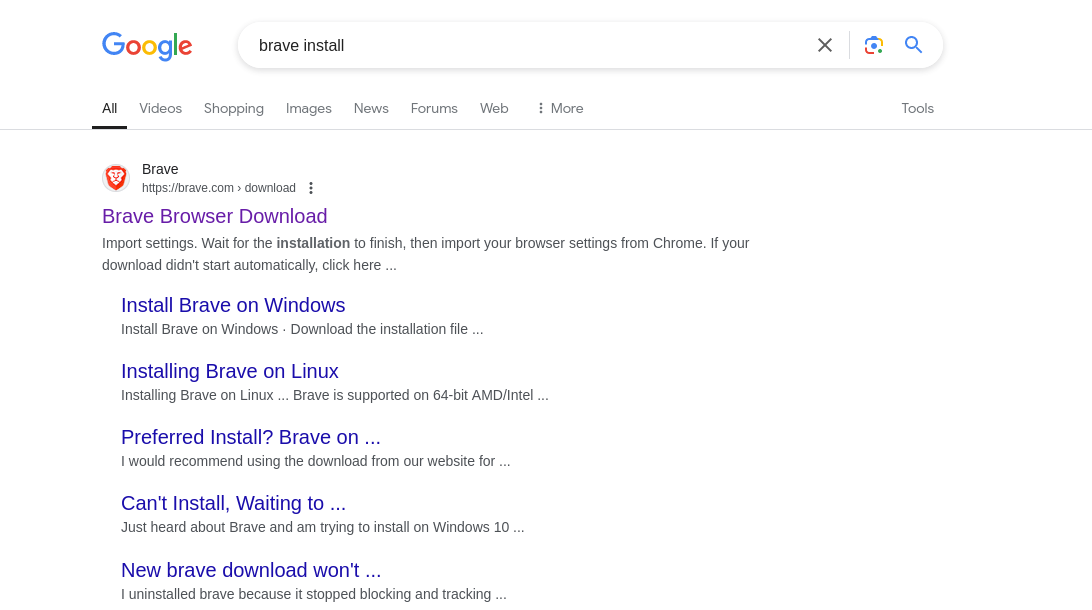The width and height of the screenshot is (1092, 610).
Task: Switch to the Videos tab
Action: coord(160,109)
